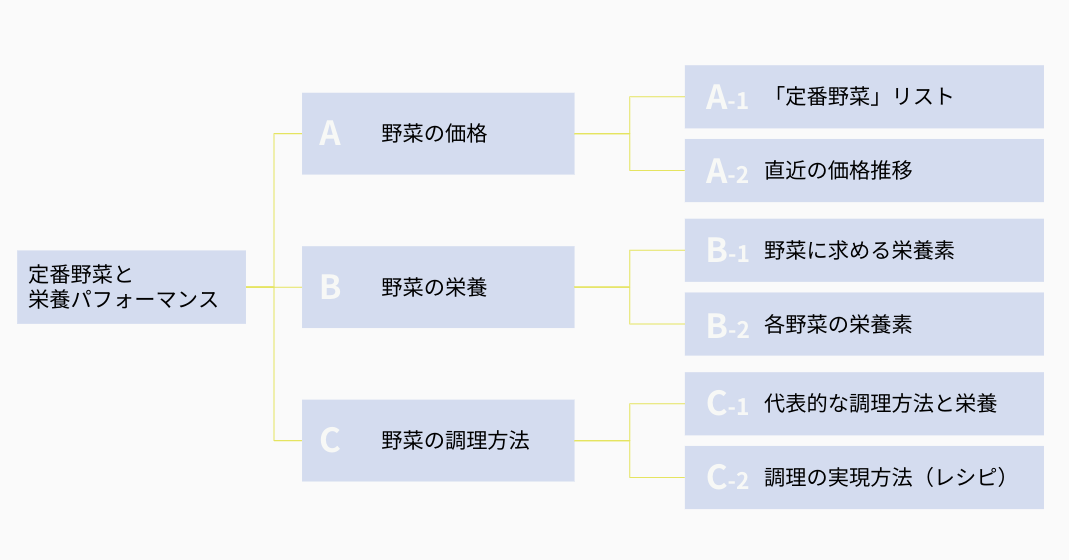Click the large letter C label

(x=330, y=441)
